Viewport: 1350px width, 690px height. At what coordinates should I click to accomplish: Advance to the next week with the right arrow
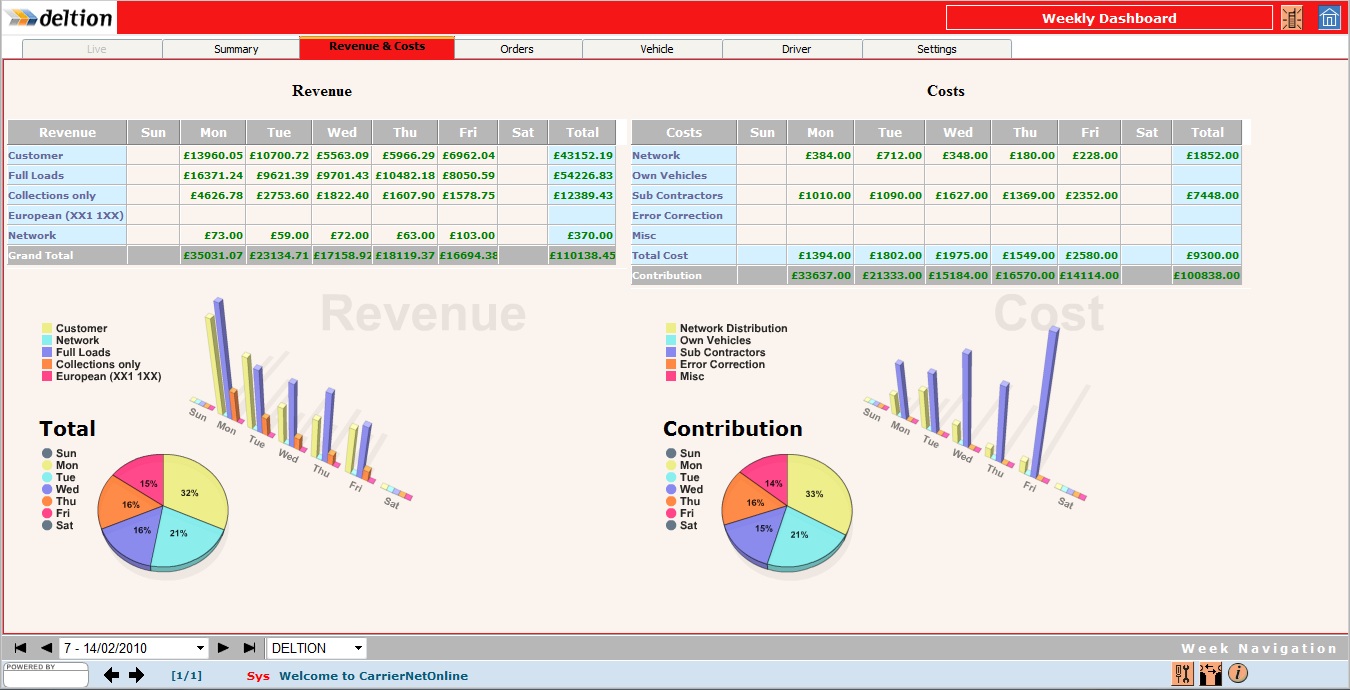click(x=223, y=647)
